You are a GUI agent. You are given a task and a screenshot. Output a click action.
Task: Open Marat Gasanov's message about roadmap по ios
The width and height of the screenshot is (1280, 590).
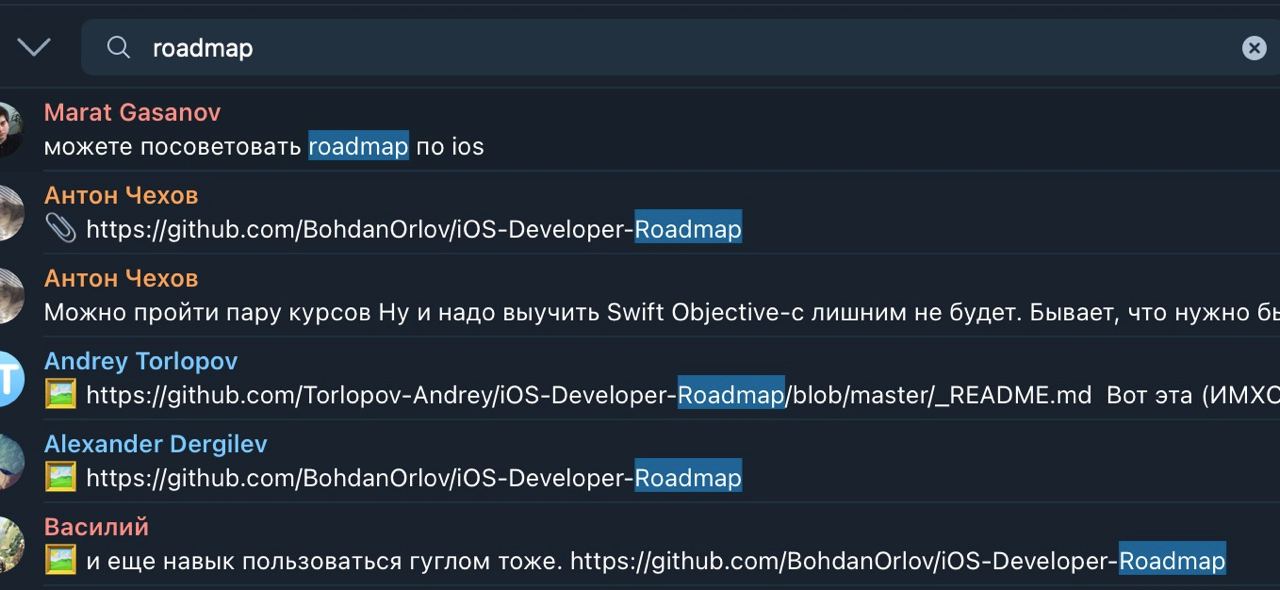click(x=264, y=146)
